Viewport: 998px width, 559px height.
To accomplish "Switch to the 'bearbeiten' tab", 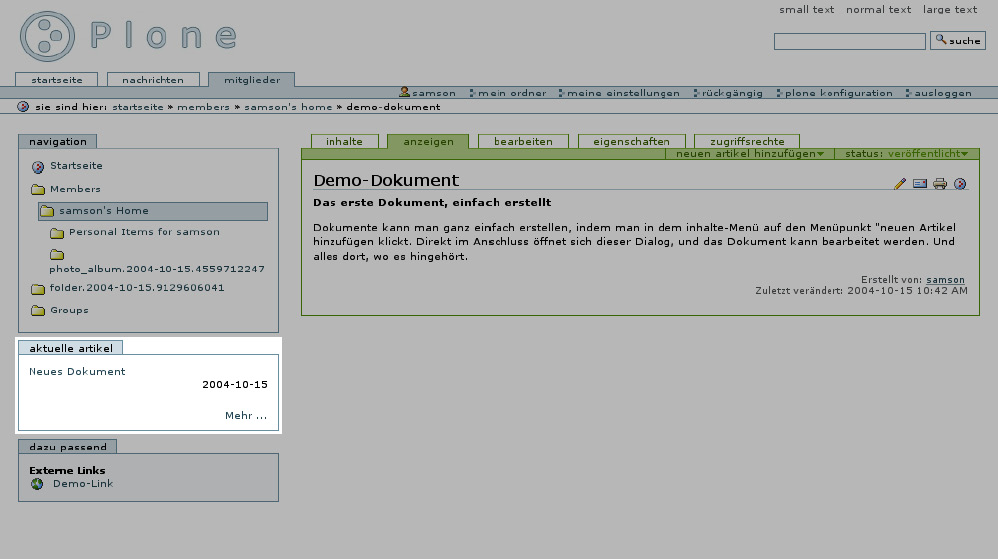I will pos(523,141).
